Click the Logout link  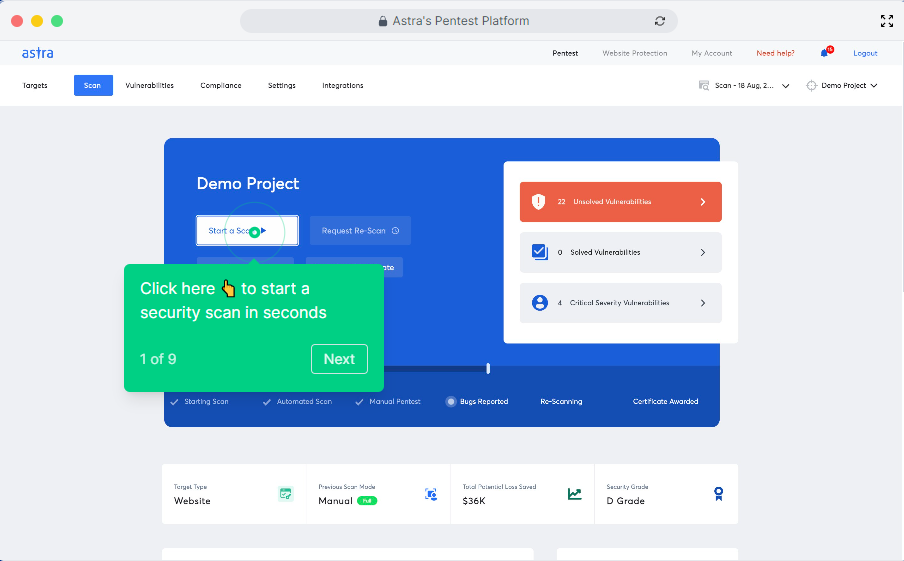865,53
